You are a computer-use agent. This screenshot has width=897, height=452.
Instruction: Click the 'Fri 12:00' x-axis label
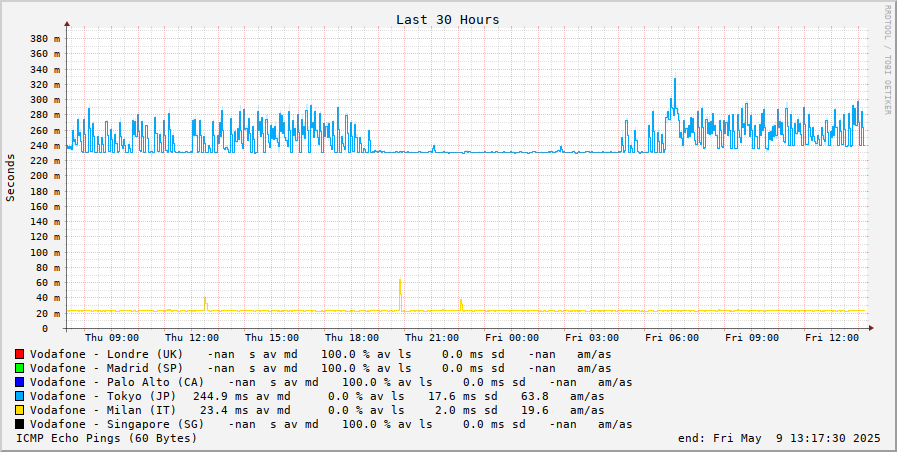(x=832, y=338)
